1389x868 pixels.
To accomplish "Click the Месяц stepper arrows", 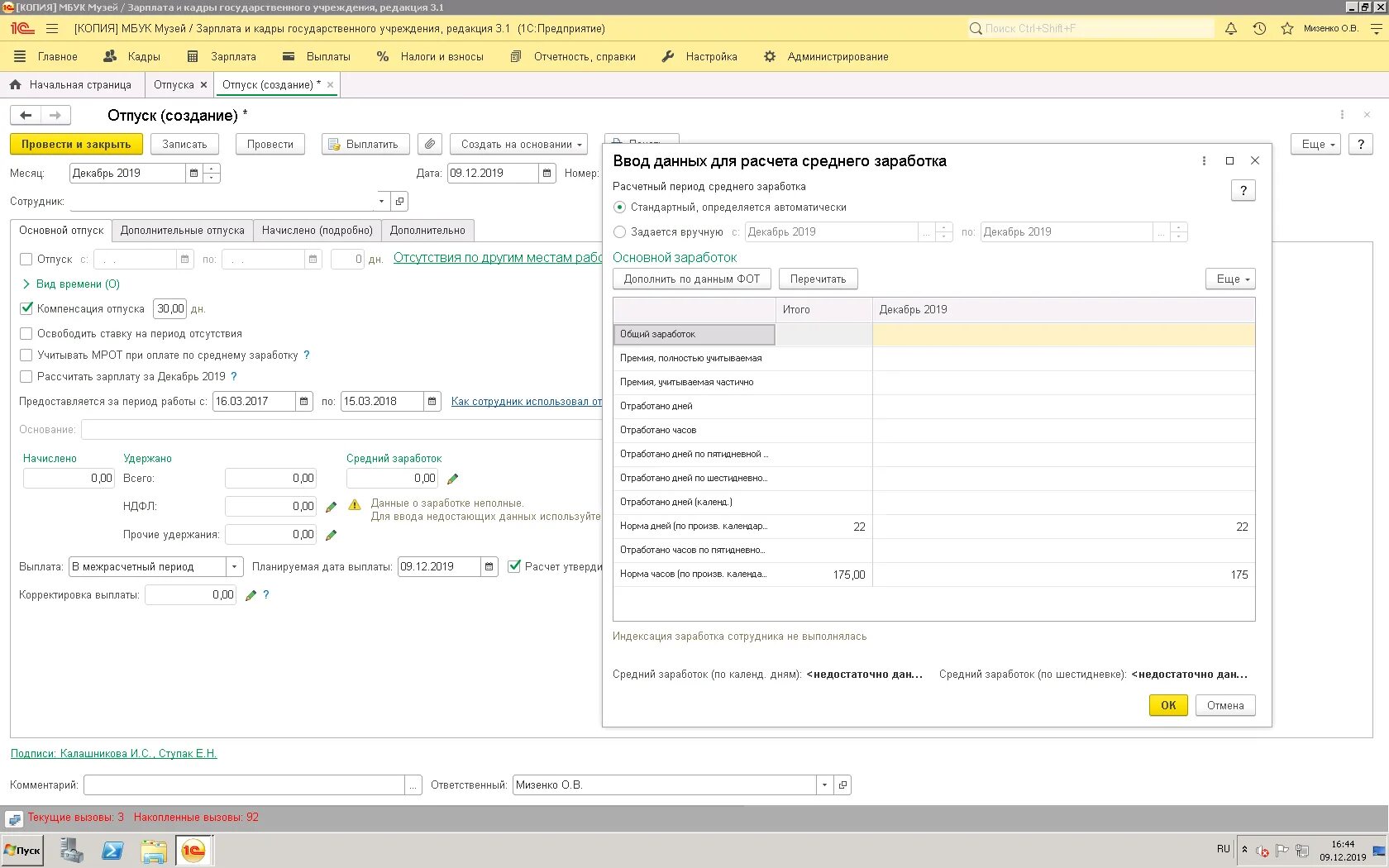I will pos(212,173).
